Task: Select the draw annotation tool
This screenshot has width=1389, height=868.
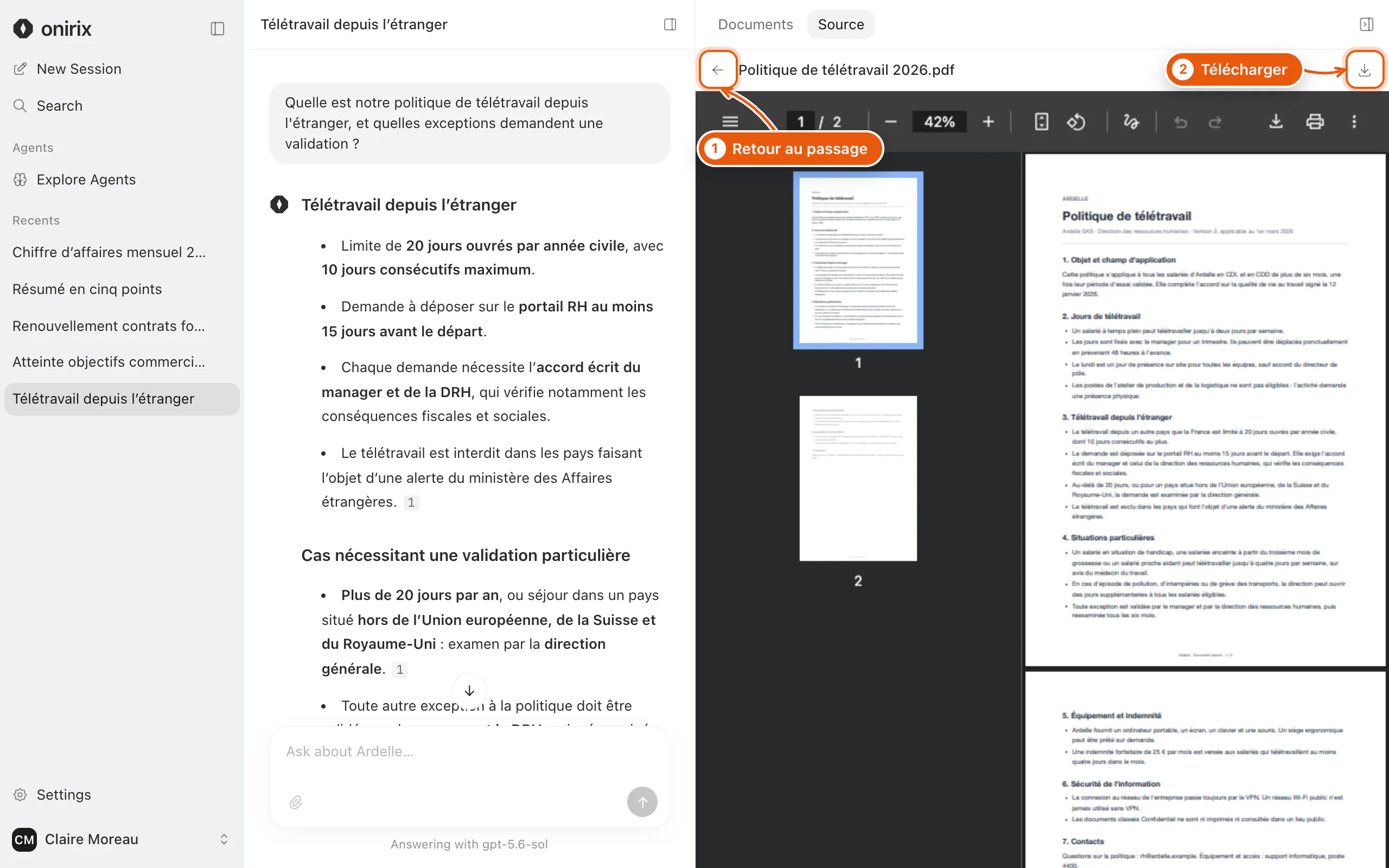Action: (x=1131, y=122)
